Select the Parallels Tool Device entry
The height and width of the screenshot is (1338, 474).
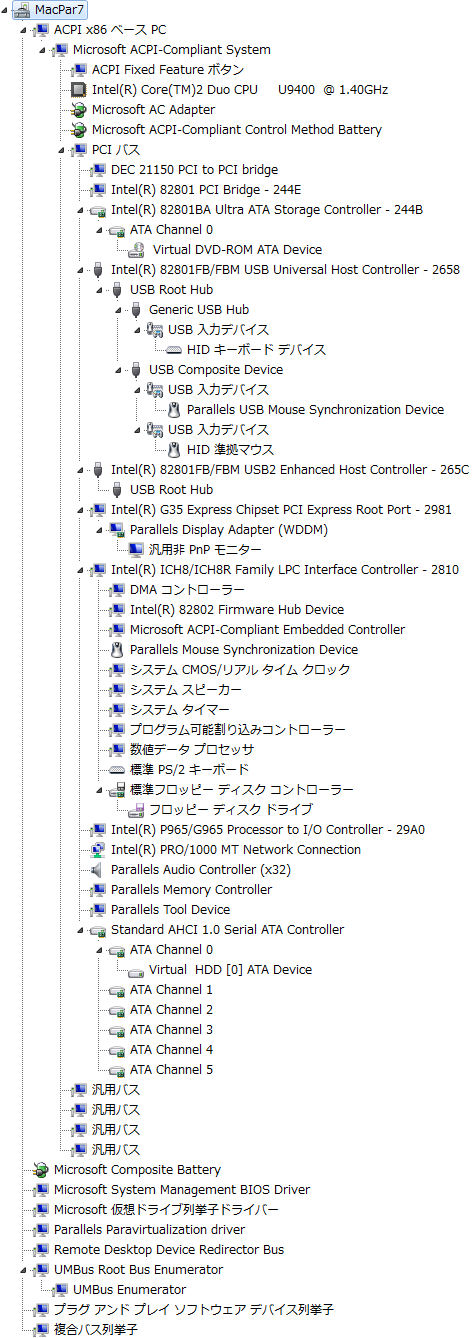170,910
